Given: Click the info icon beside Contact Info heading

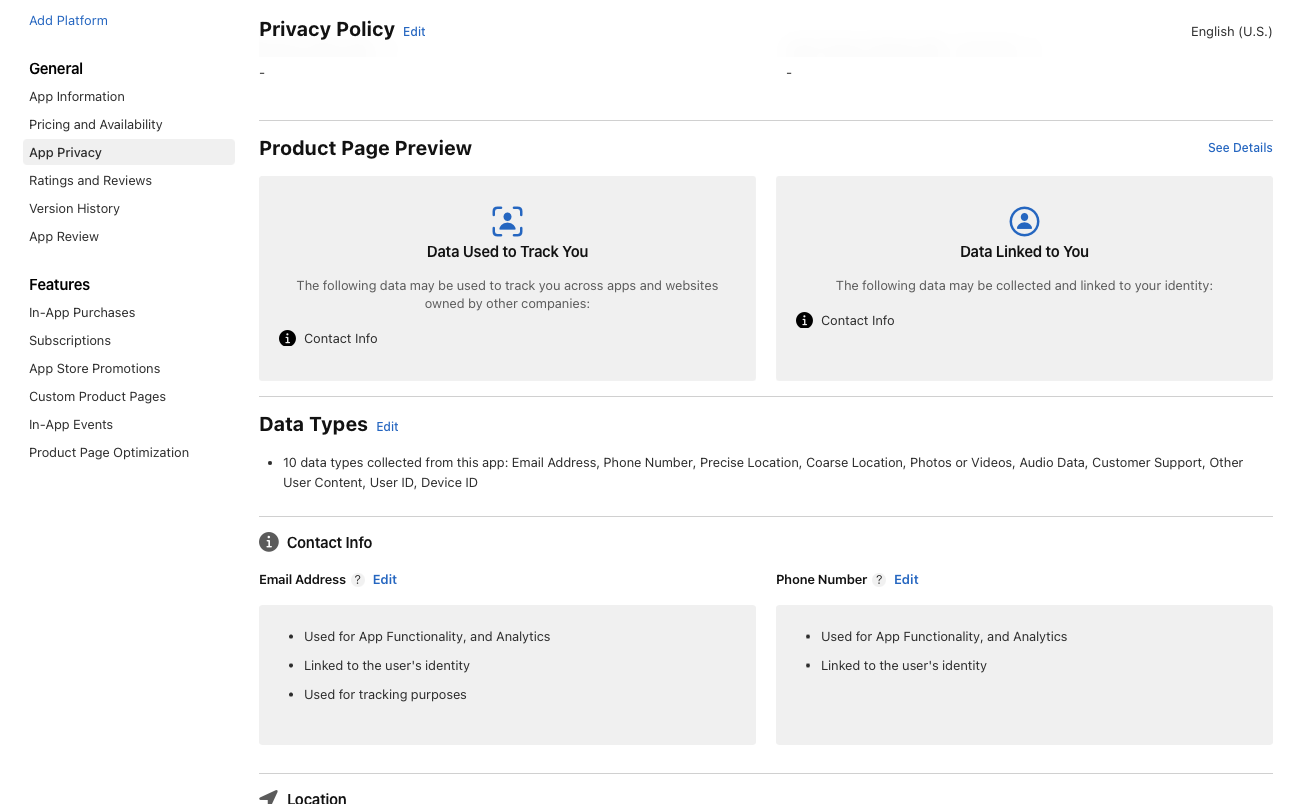Looking at the screenshot, I should click(x=269, y=542).
